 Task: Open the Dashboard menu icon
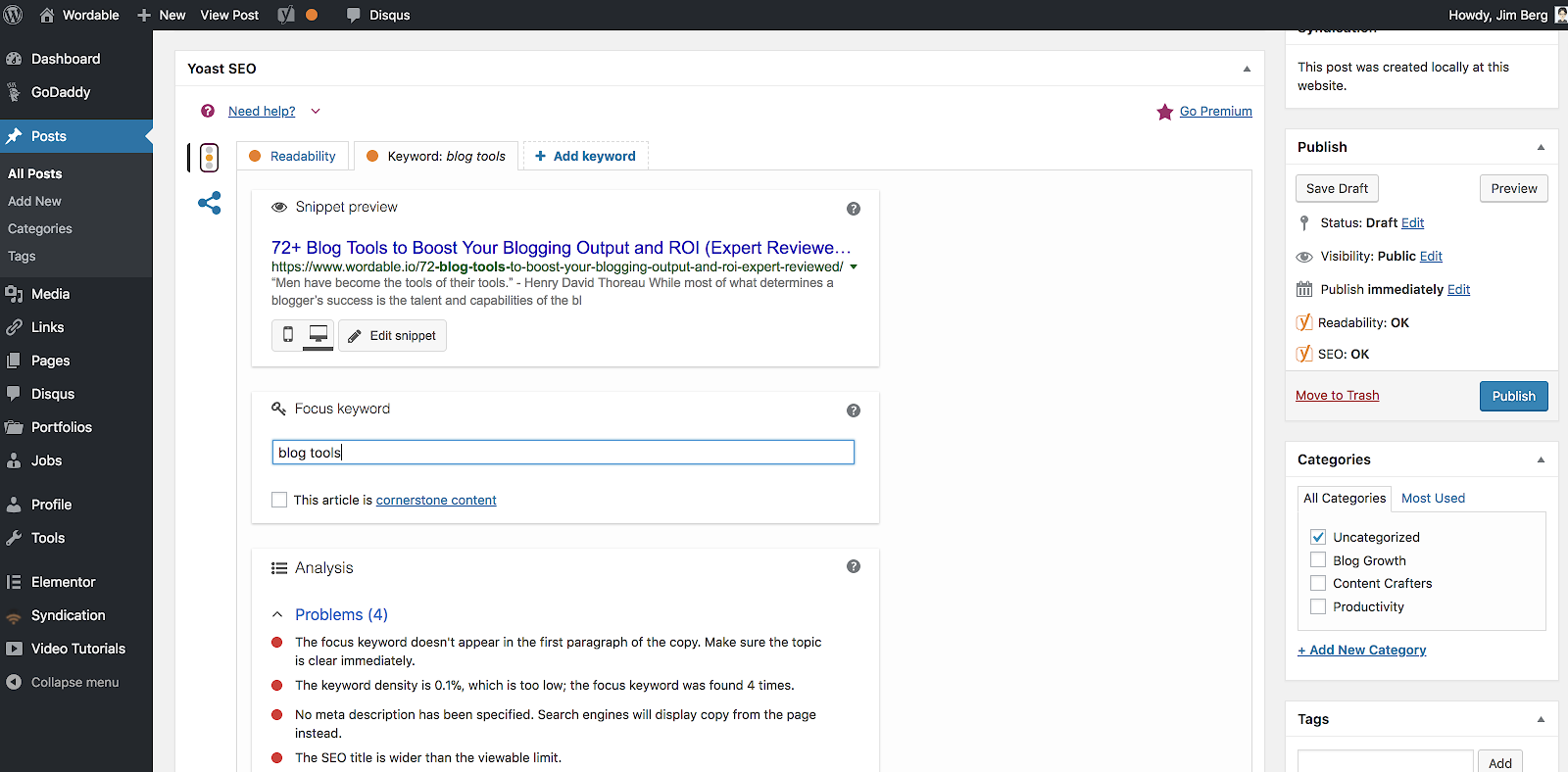click(x=14, y=59)
